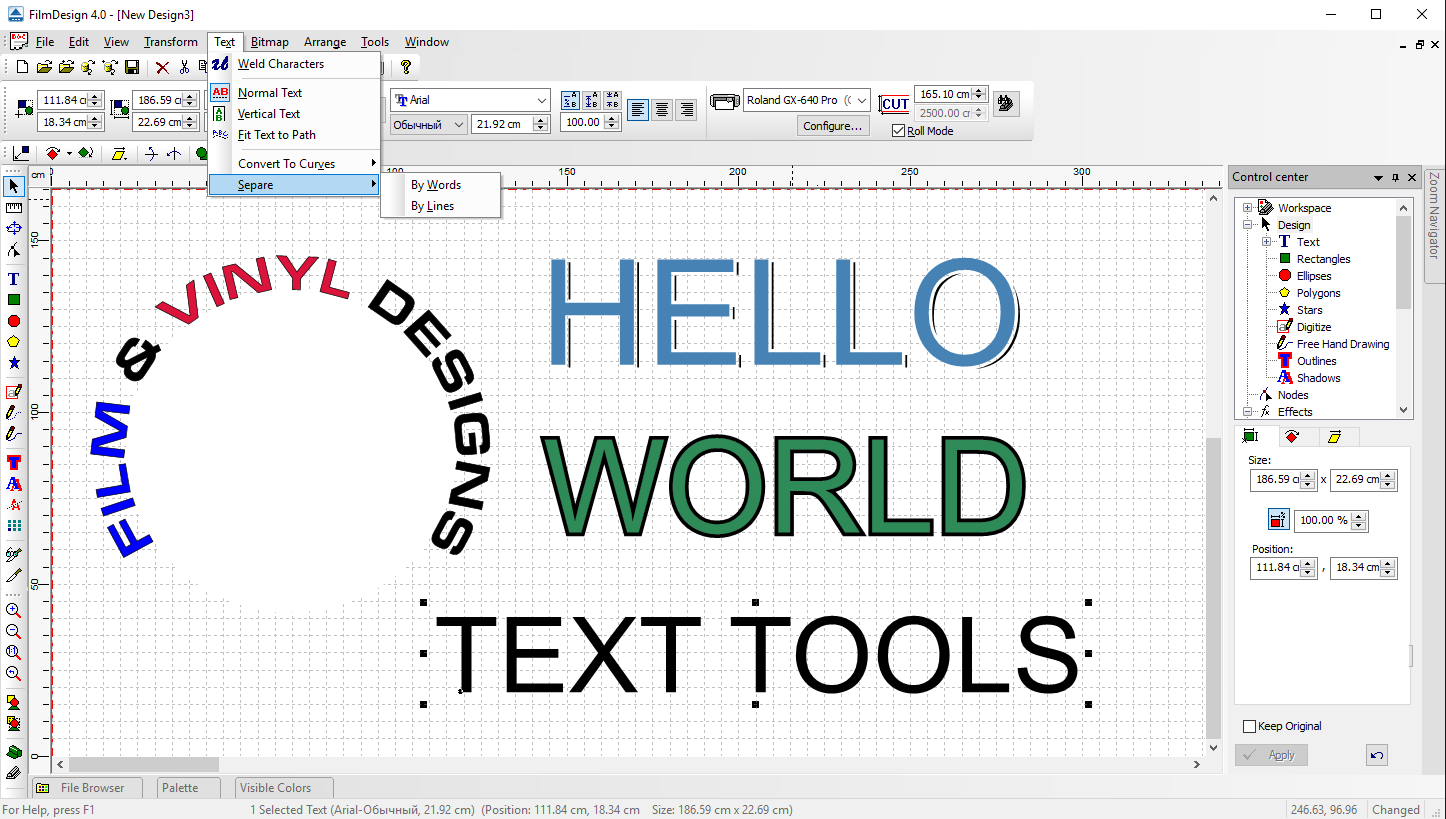Expand the Workspace tree node

[1248, 208]
